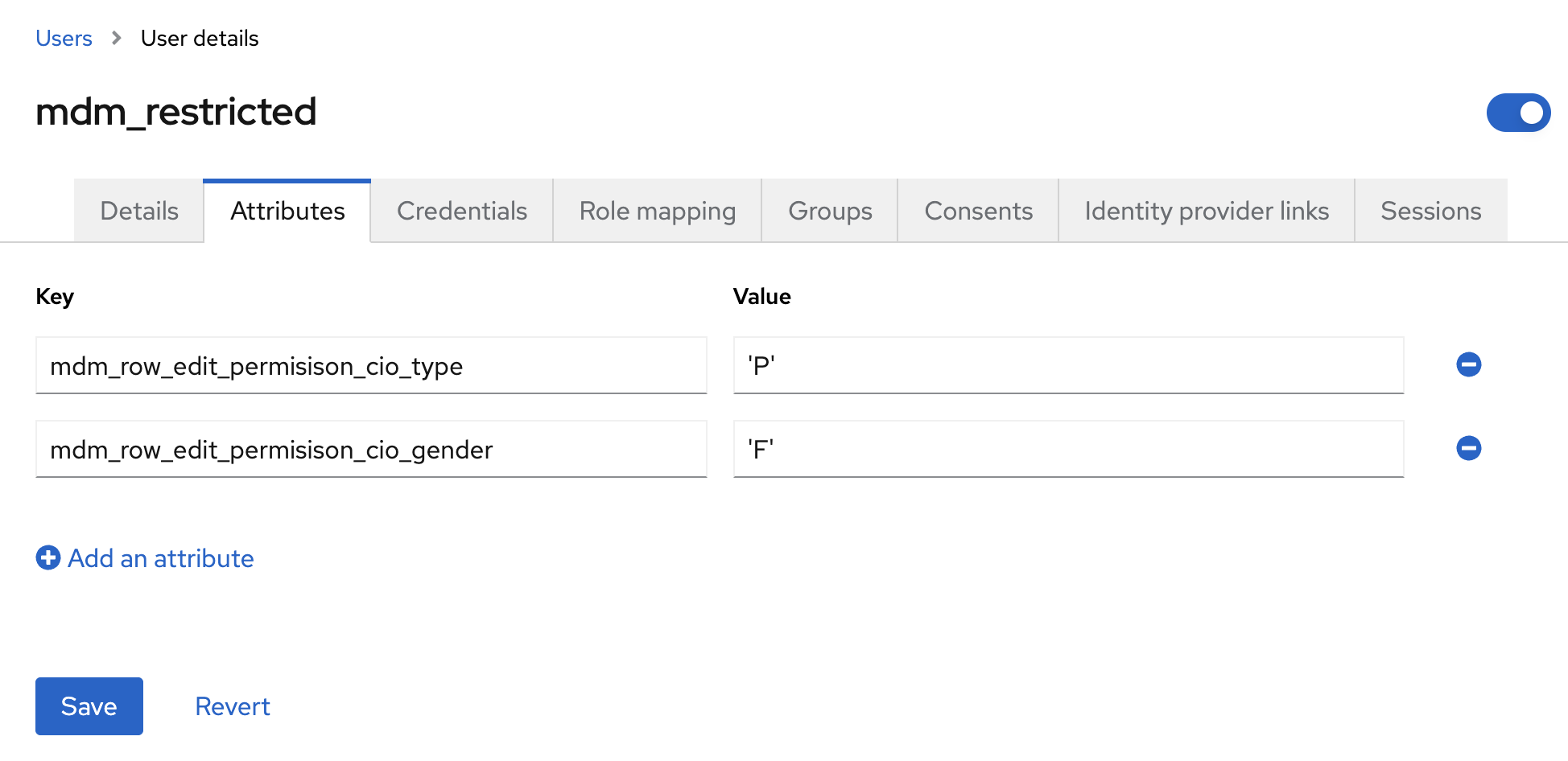
Task: Switch to the Details tab
Action: coord(138,211)
